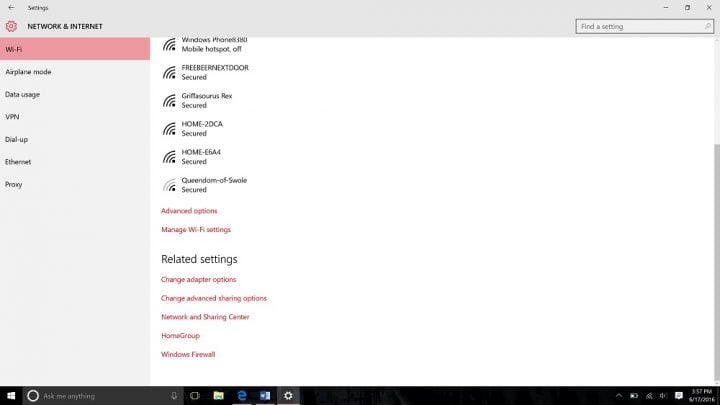The height and width of the screenshot is (405, 720).
Task: Click the Wi-Fi signal icon for Queendom-of-Swole
Action: tap(169, 185)
